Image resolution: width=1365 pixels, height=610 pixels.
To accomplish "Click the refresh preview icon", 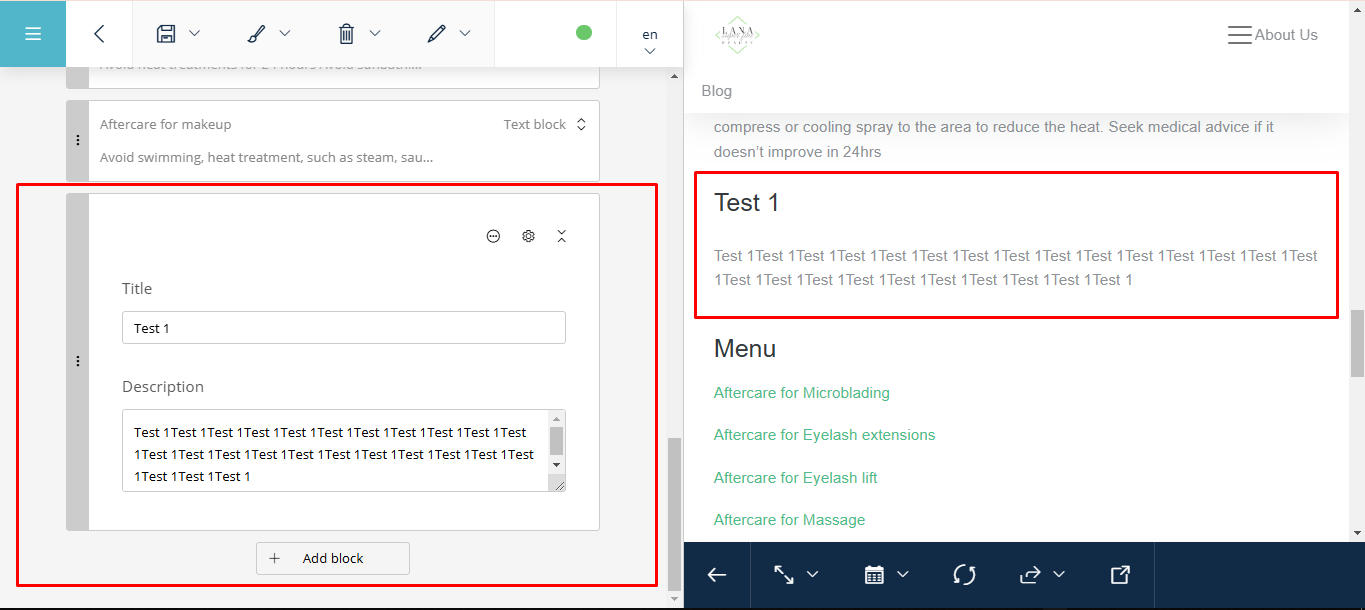I will tap(964, 575).
